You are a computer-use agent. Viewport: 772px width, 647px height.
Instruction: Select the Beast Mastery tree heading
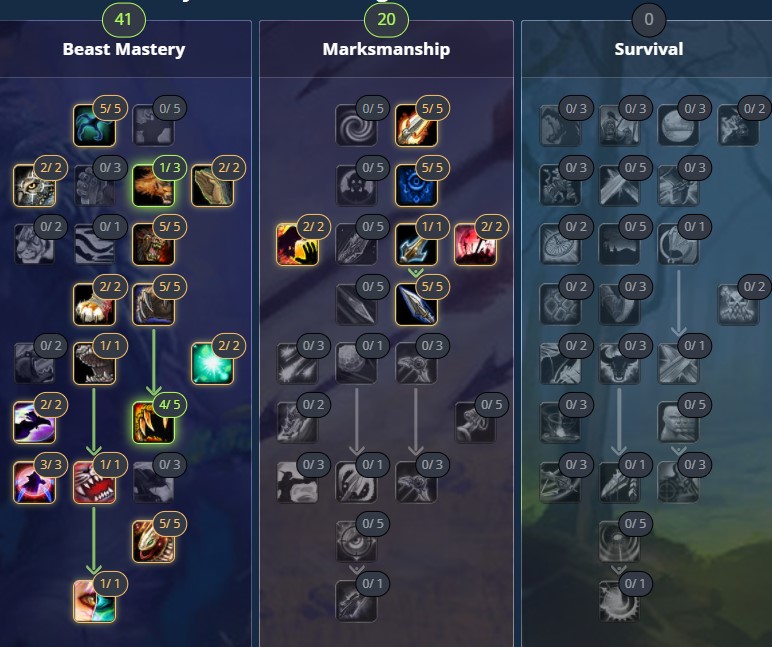(x=124, y=49)
